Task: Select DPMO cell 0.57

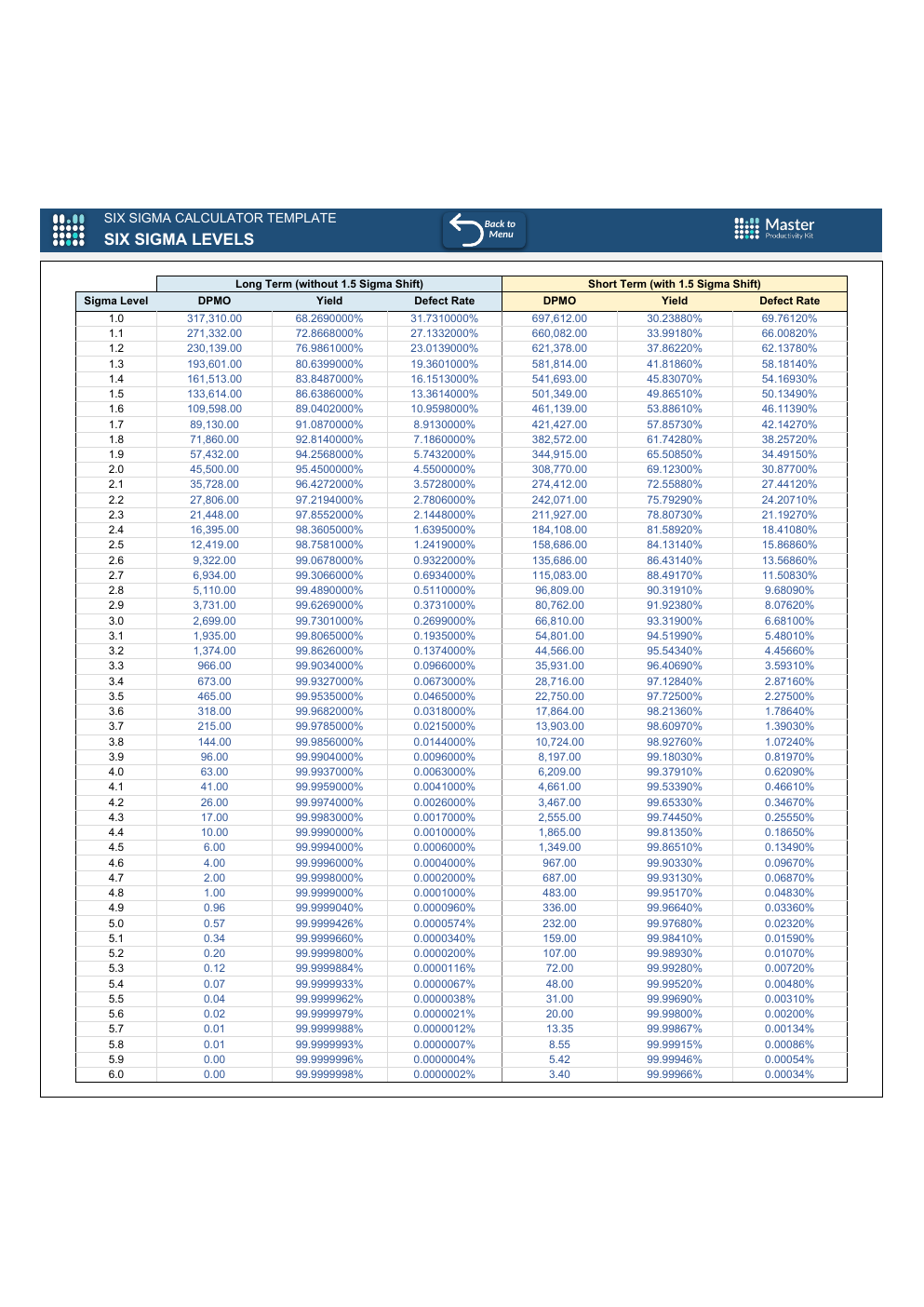Action: [214, 923]
